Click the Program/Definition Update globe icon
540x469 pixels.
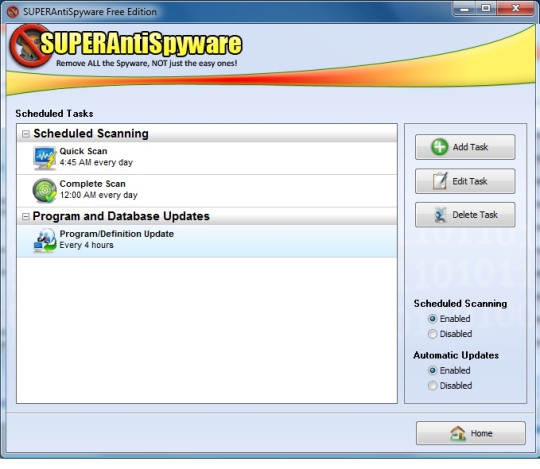pos(45,240)
